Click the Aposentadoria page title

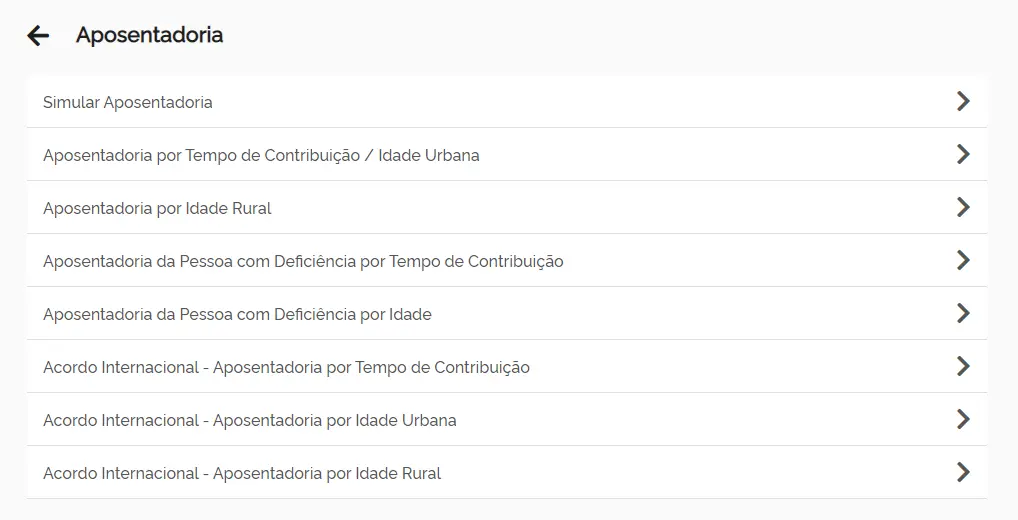(149, 36)
